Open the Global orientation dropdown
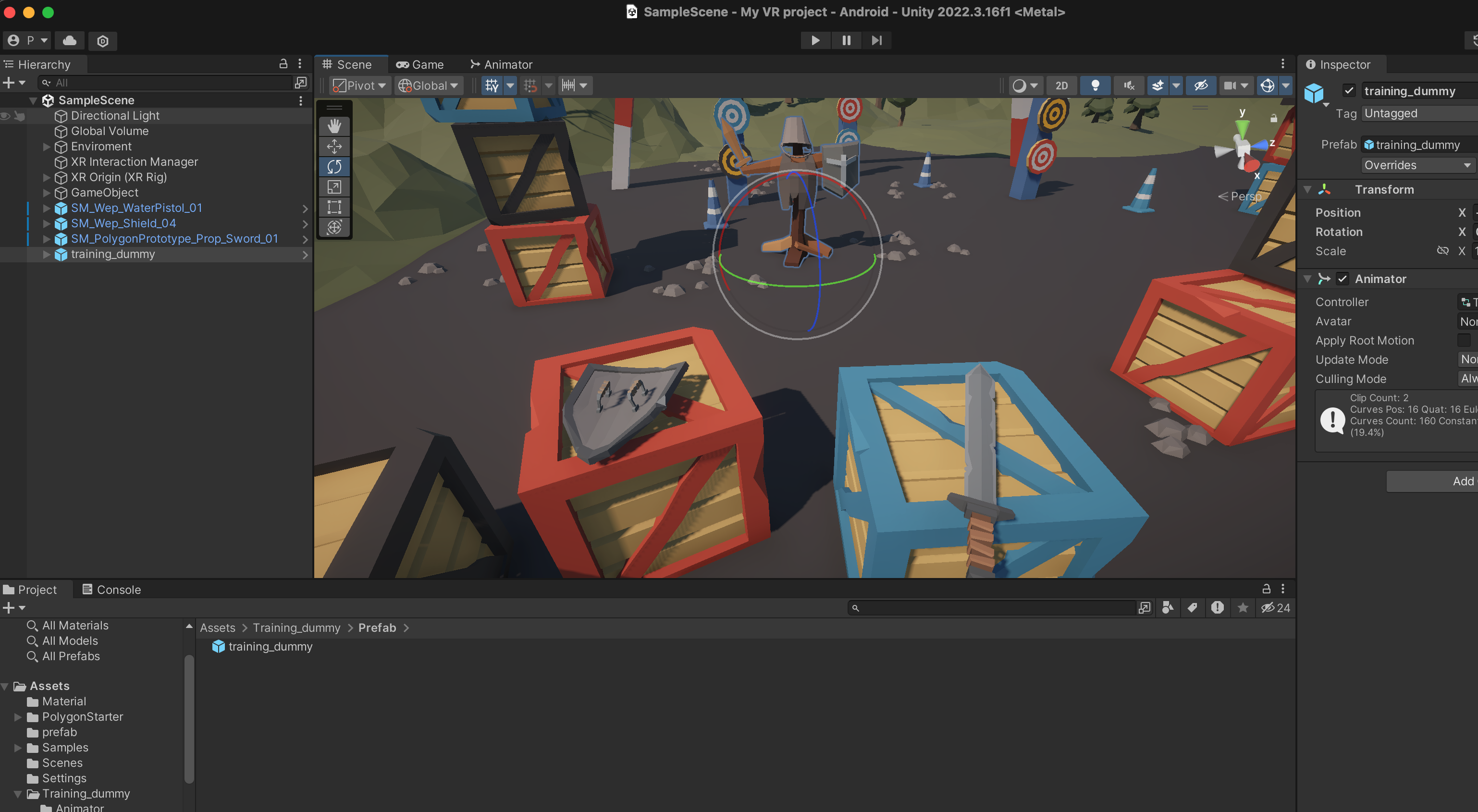 (429, 86)
